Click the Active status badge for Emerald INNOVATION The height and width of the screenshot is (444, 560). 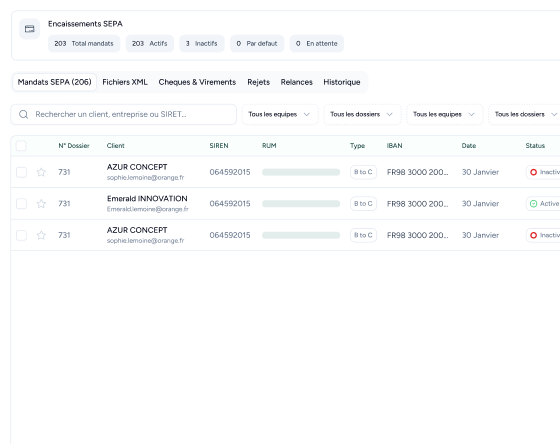pos(543,204)
